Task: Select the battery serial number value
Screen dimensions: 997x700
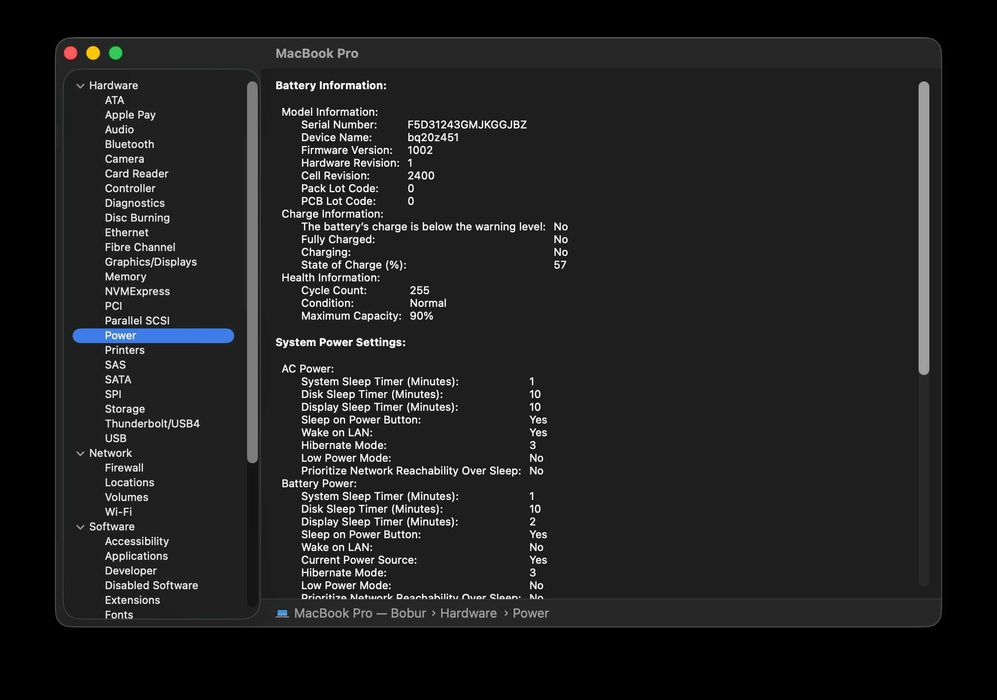Action: click(466, 125)
